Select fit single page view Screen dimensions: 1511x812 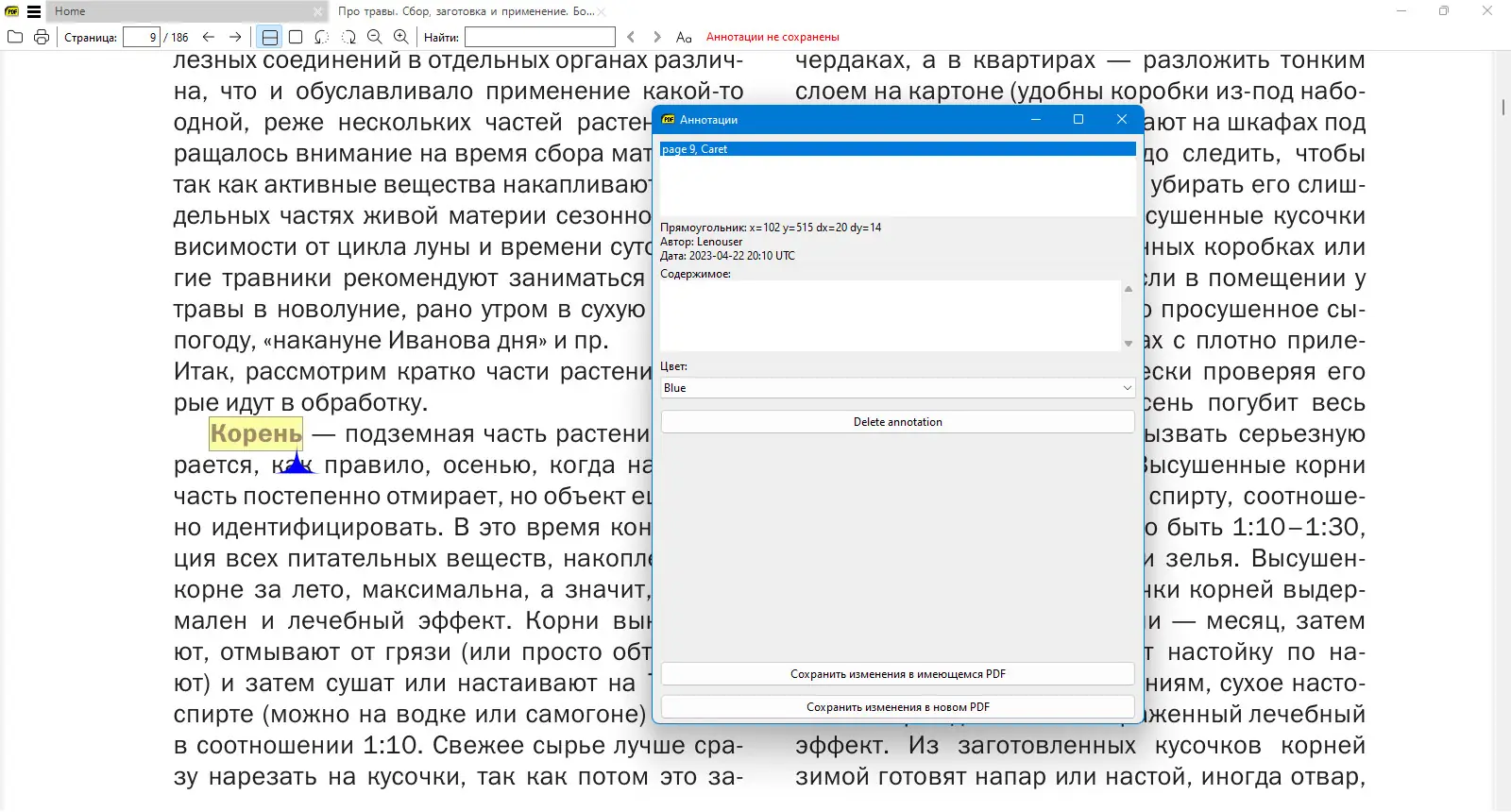coord(296,37)
